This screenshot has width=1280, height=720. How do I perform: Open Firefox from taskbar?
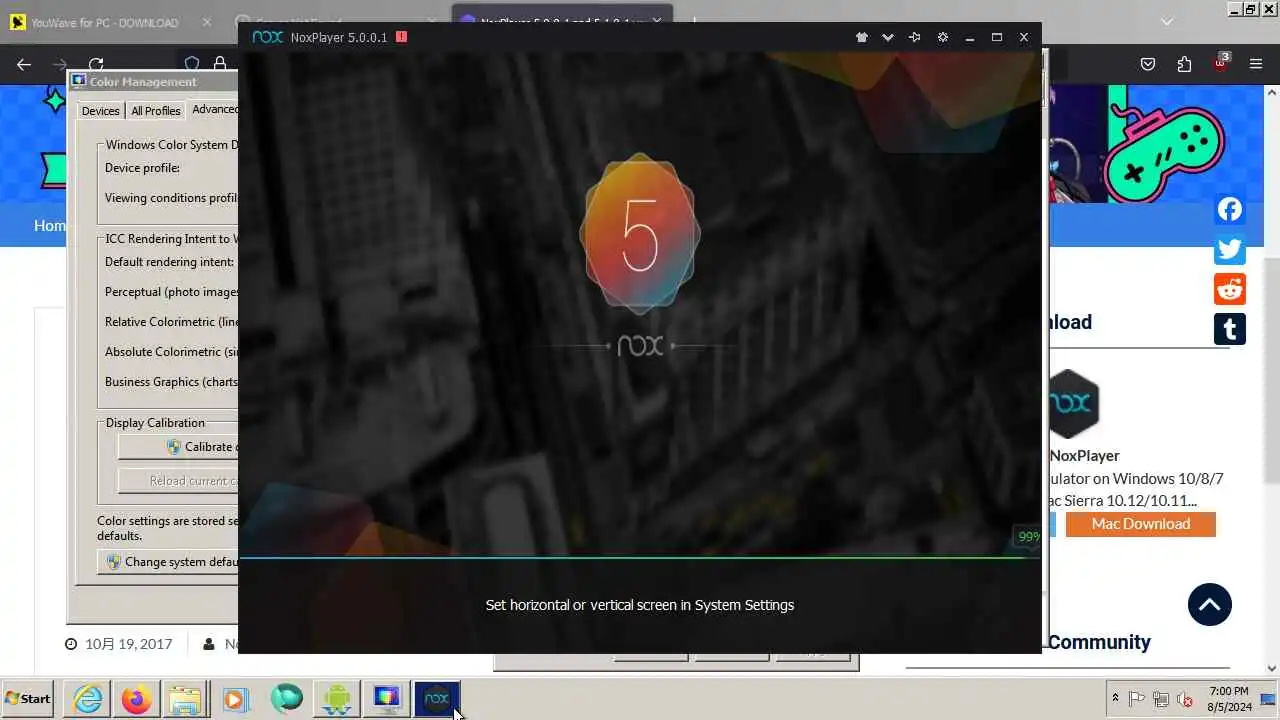click(137, 699)
